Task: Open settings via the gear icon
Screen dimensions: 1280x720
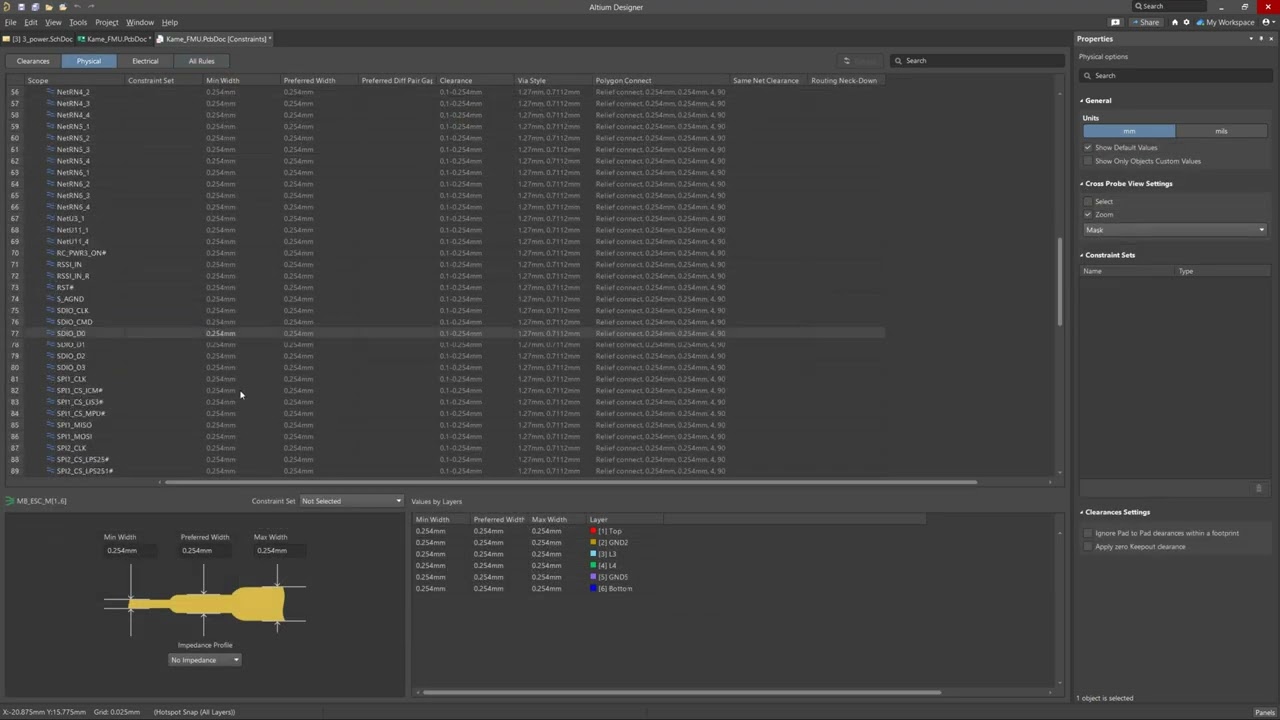Action: [1187, 22]
